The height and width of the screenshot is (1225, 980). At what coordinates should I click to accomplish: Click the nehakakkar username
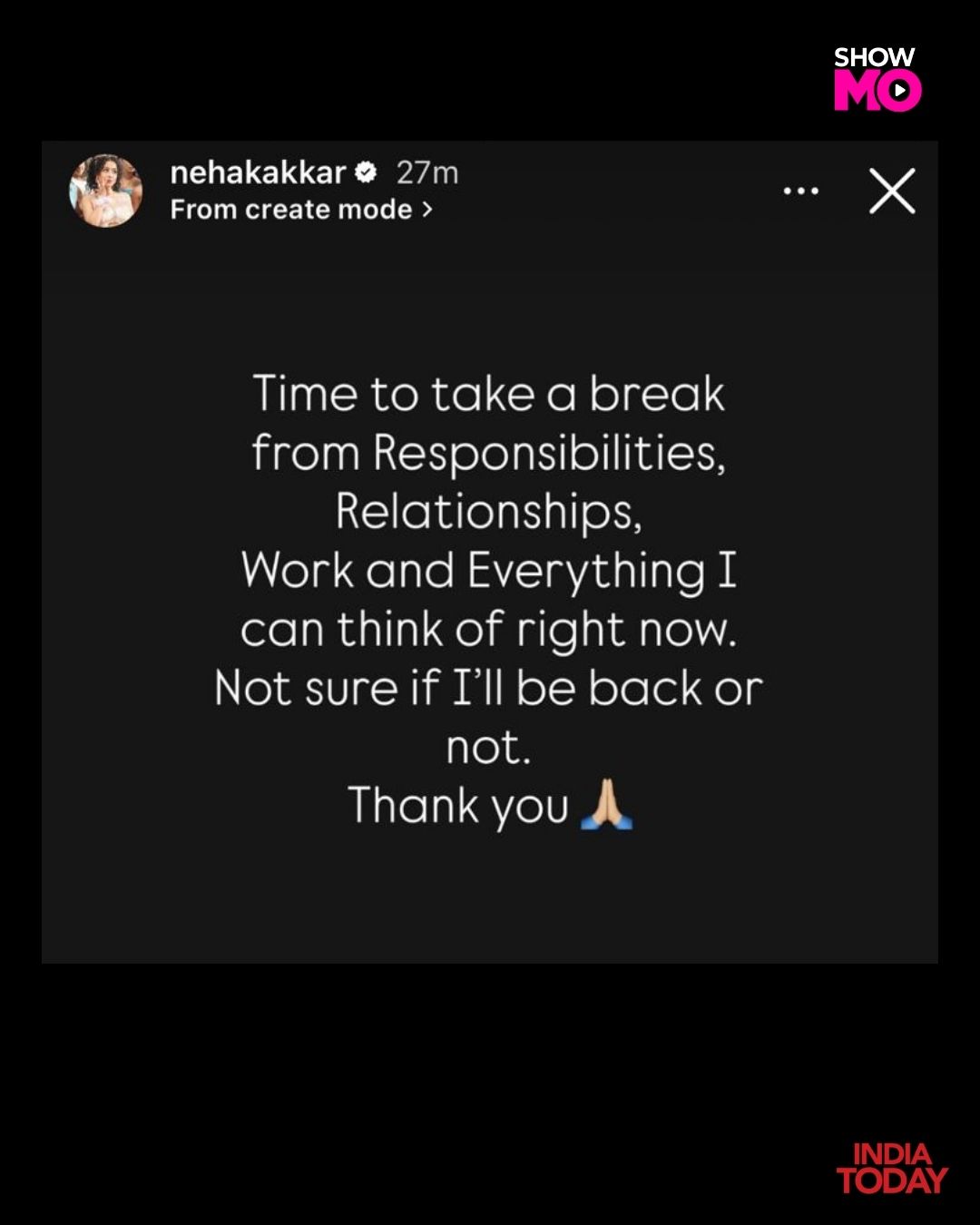(x=258, y=172)
